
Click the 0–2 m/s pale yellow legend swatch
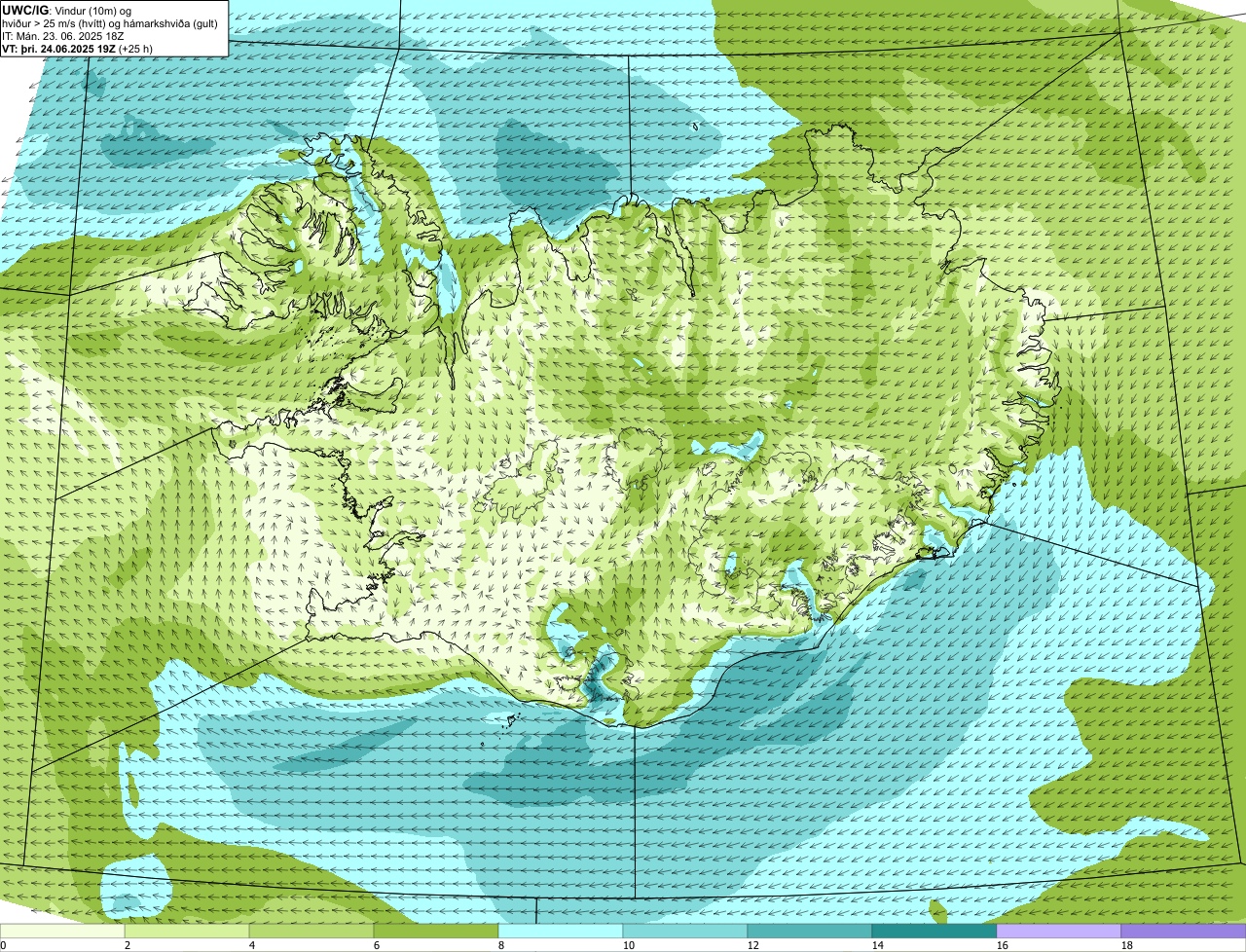coord(62,932)
